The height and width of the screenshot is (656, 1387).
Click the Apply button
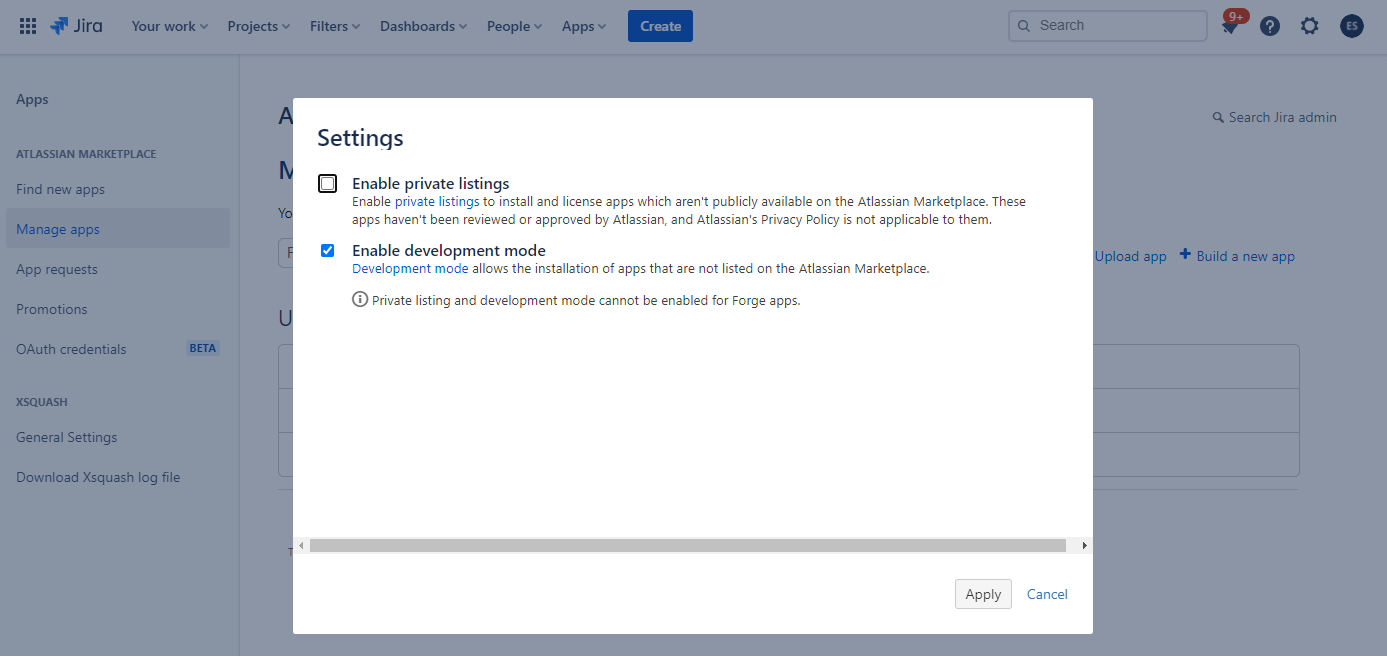983,594
